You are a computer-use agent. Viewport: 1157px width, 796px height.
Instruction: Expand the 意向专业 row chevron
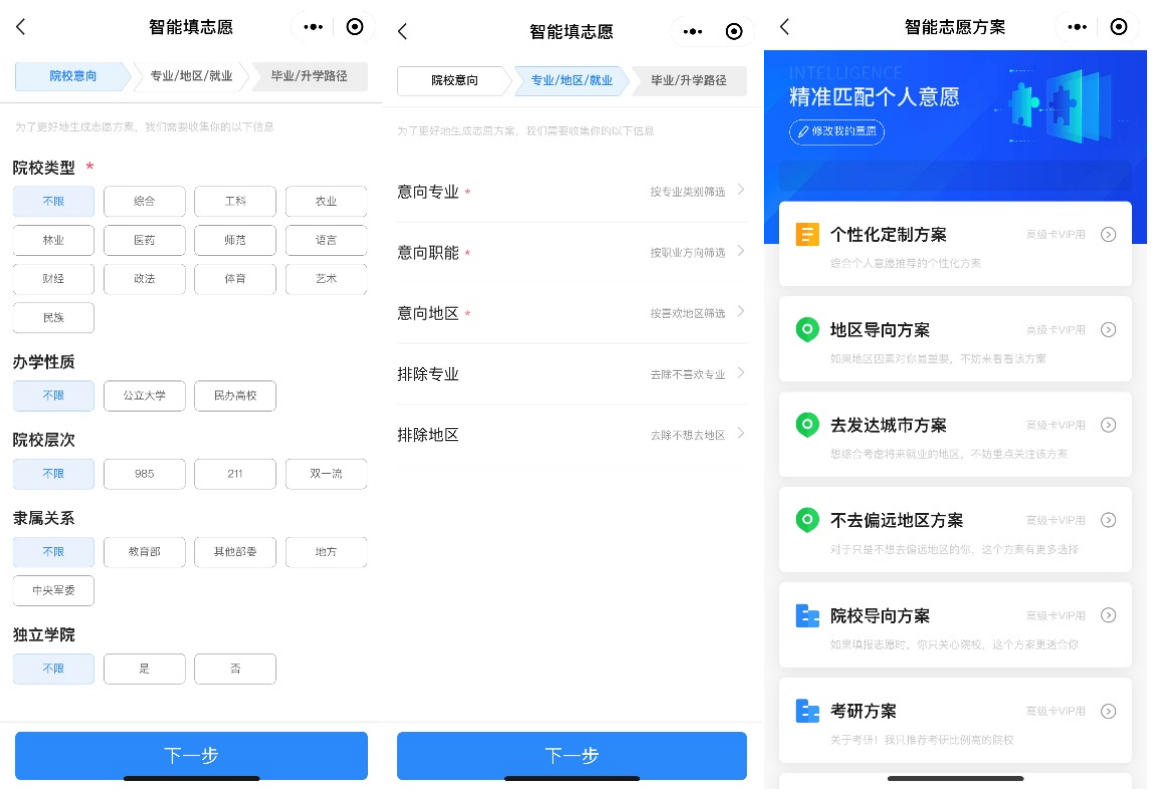click(x=741, y=190)
